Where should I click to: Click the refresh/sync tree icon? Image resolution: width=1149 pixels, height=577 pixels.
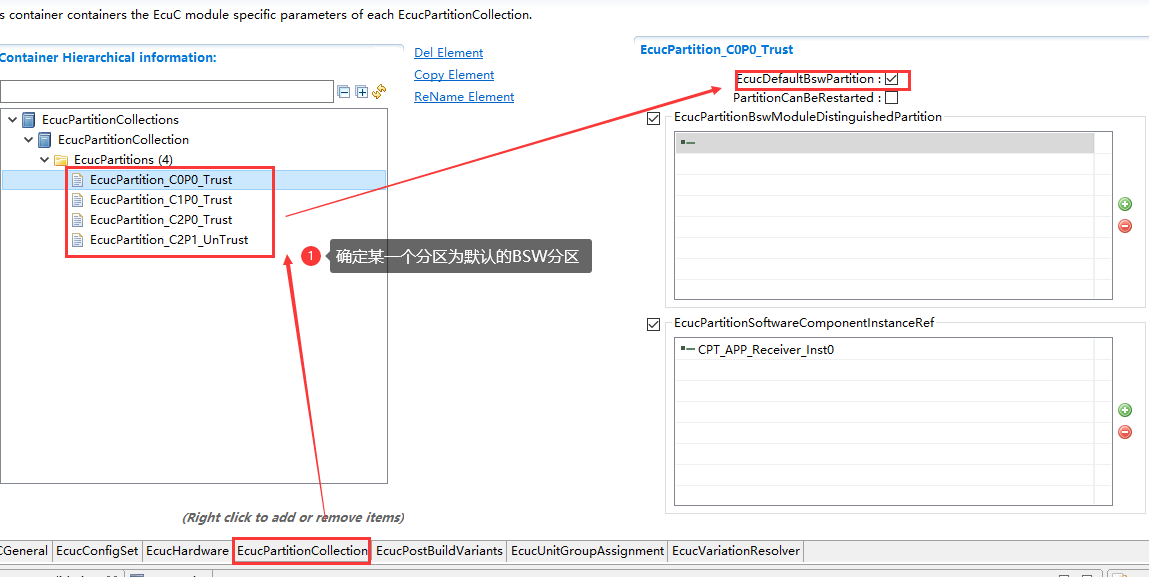click(379, 92)
